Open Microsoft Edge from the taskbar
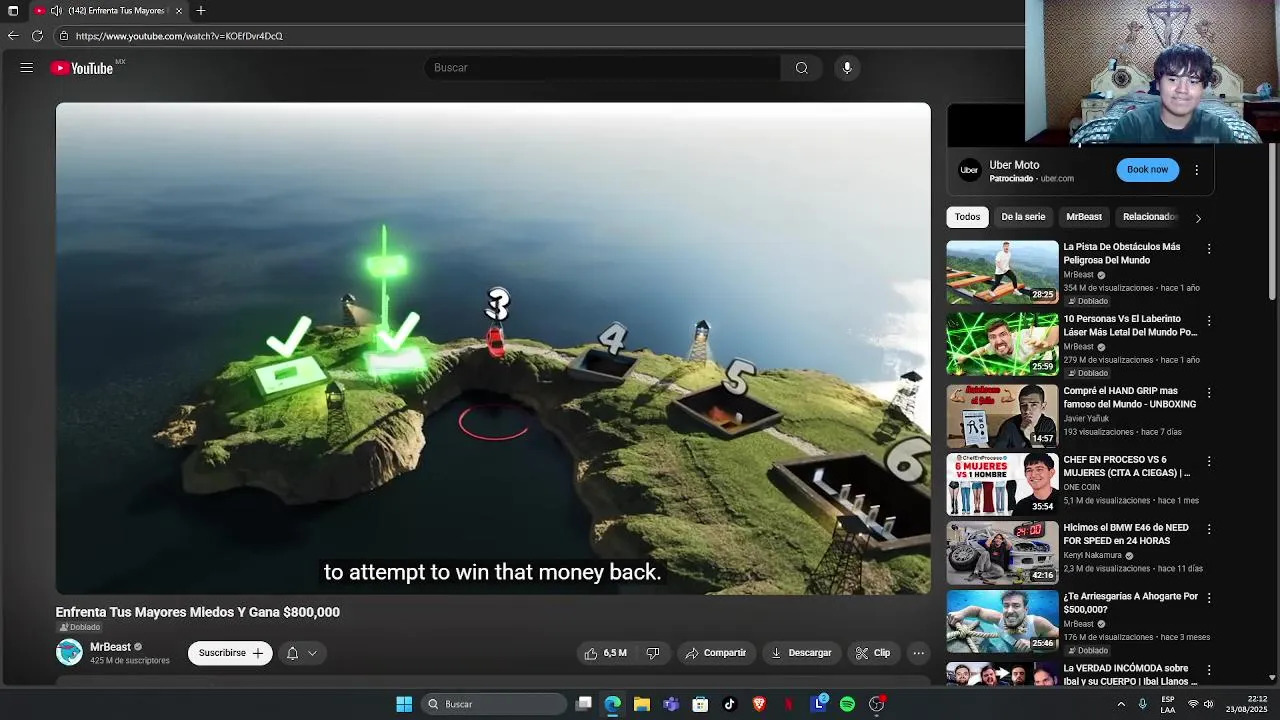 (x=613, y=704)
